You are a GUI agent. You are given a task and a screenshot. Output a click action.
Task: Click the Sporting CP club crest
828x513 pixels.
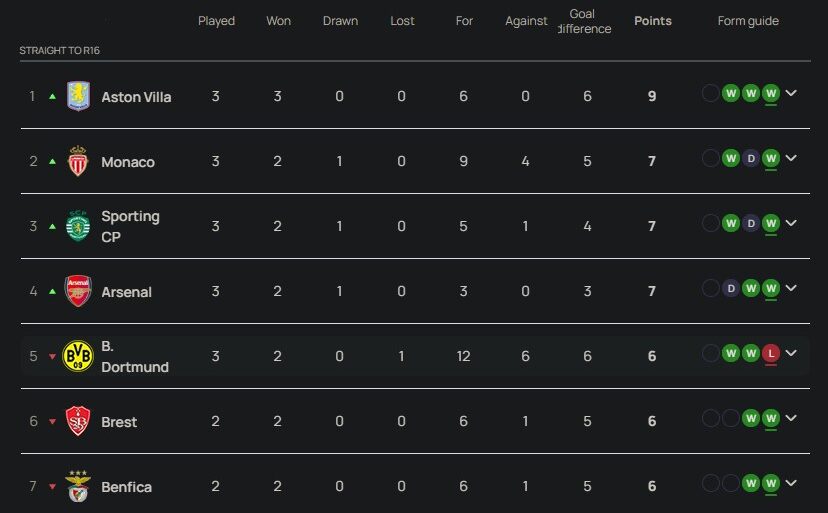coord(78,226)
